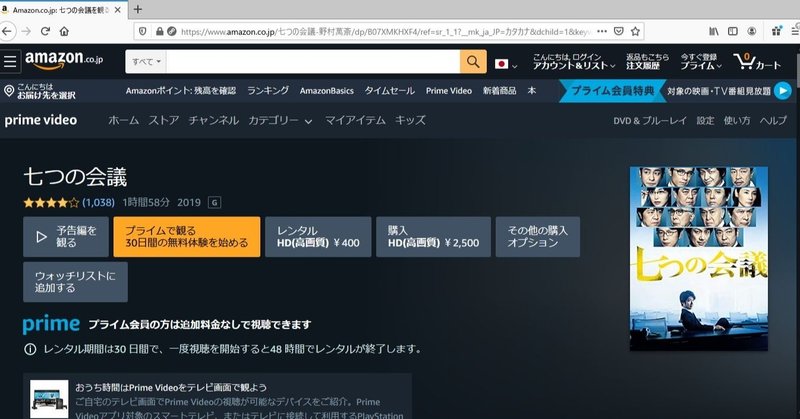
Task: Click the browser URL address bar
Action: [x=388, y=32]
